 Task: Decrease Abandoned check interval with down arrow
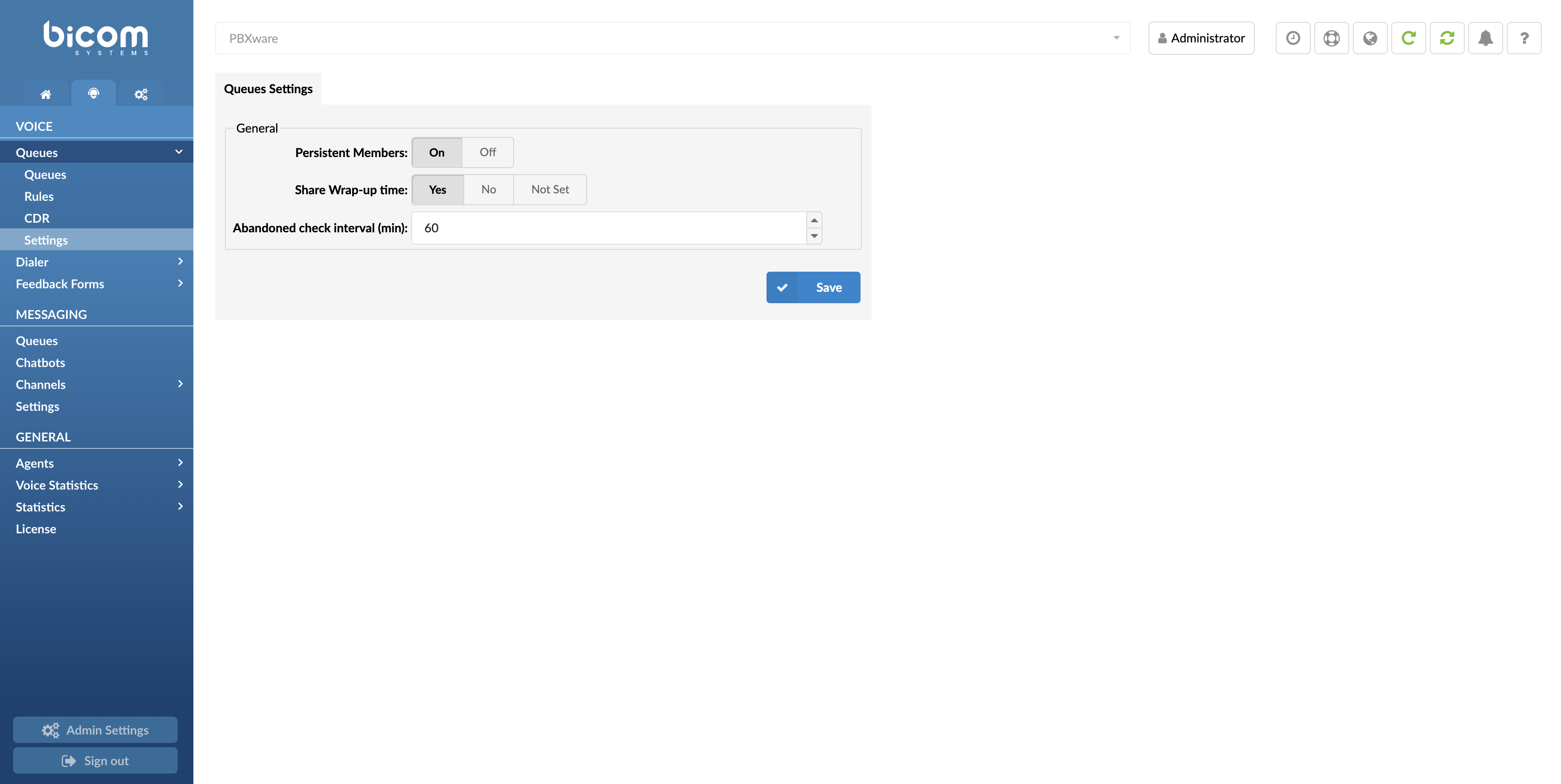coord(815,236)
